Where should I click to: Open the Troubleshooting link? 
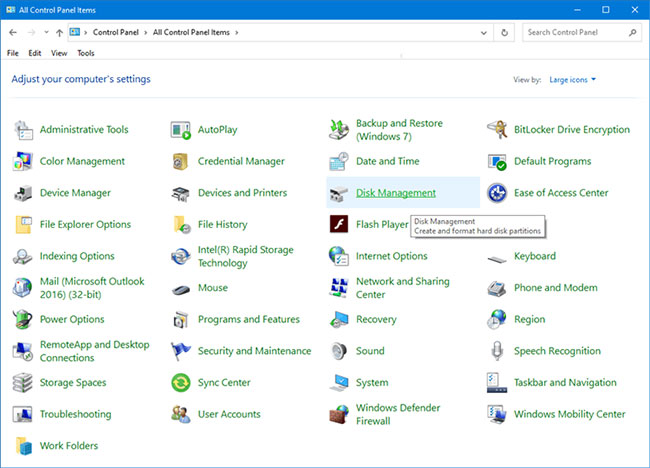pyautogui.click(x=75, y=414)
